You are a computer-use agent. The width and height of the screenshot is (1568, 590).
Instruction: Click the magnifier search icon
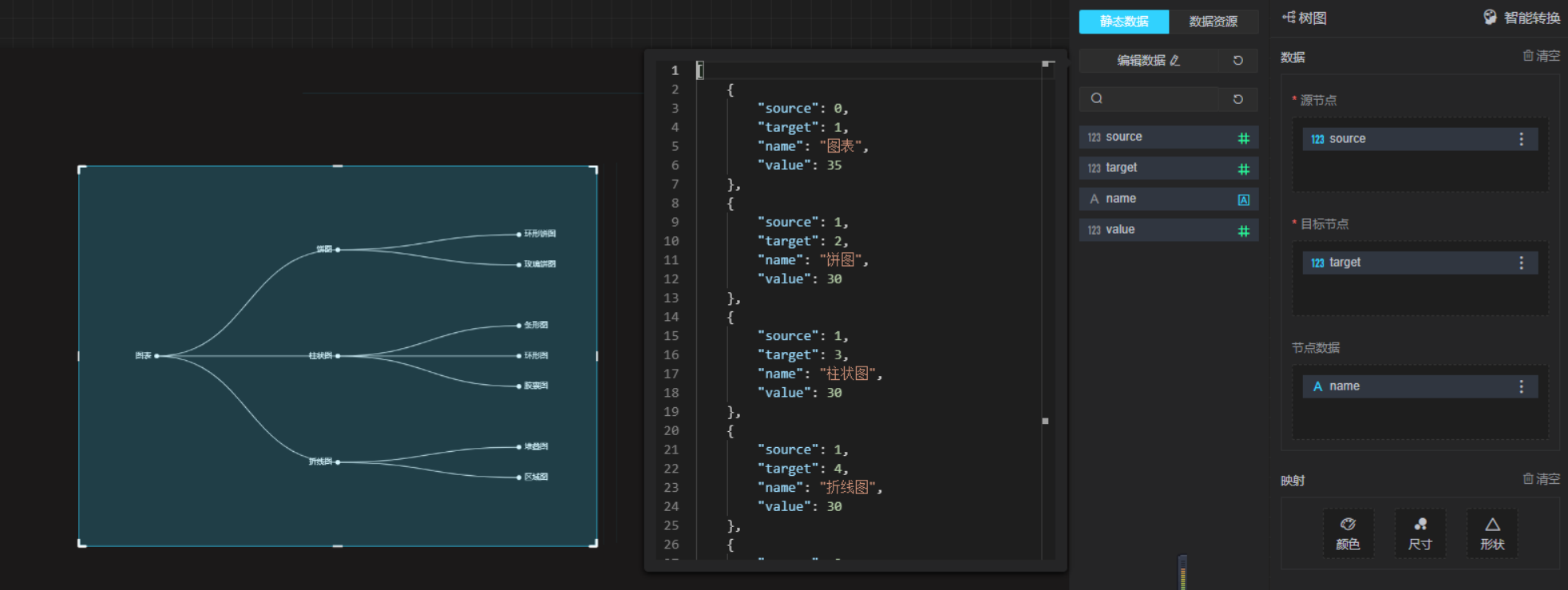(1097, 98)
